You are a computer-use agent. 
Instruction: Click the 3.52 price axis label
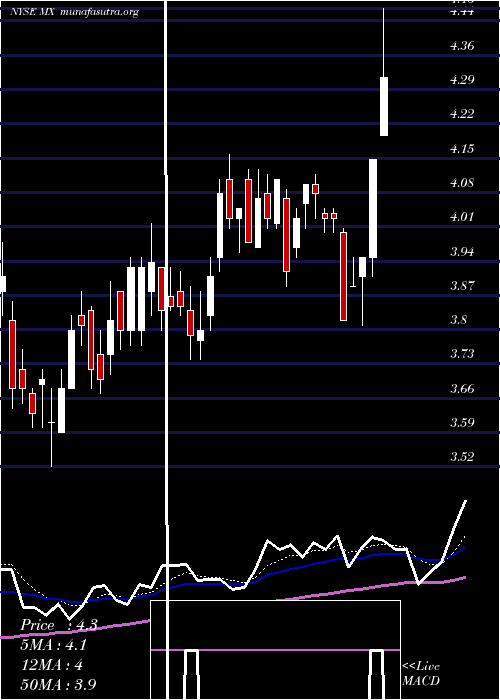462,457
